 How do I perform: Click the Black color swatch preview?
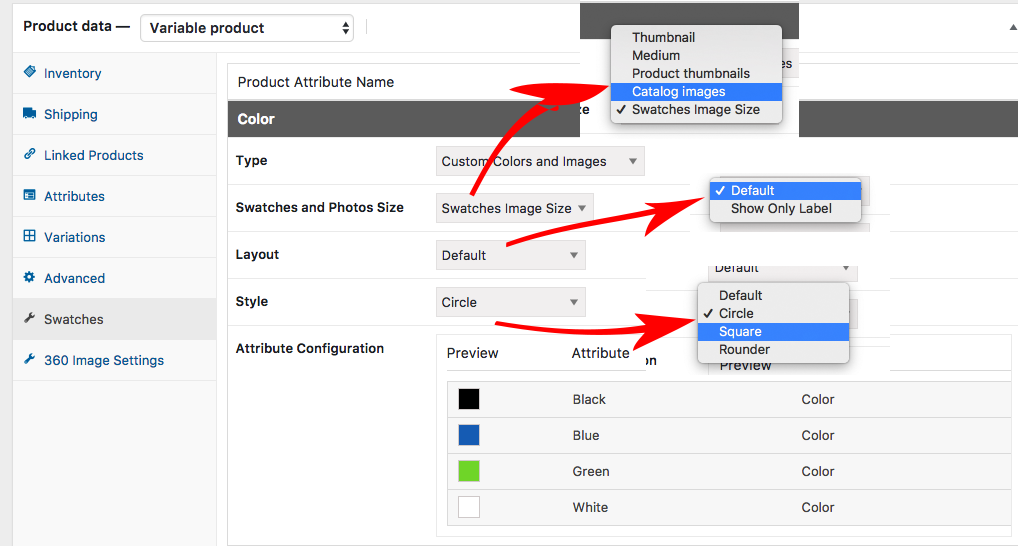coord(469,399)
